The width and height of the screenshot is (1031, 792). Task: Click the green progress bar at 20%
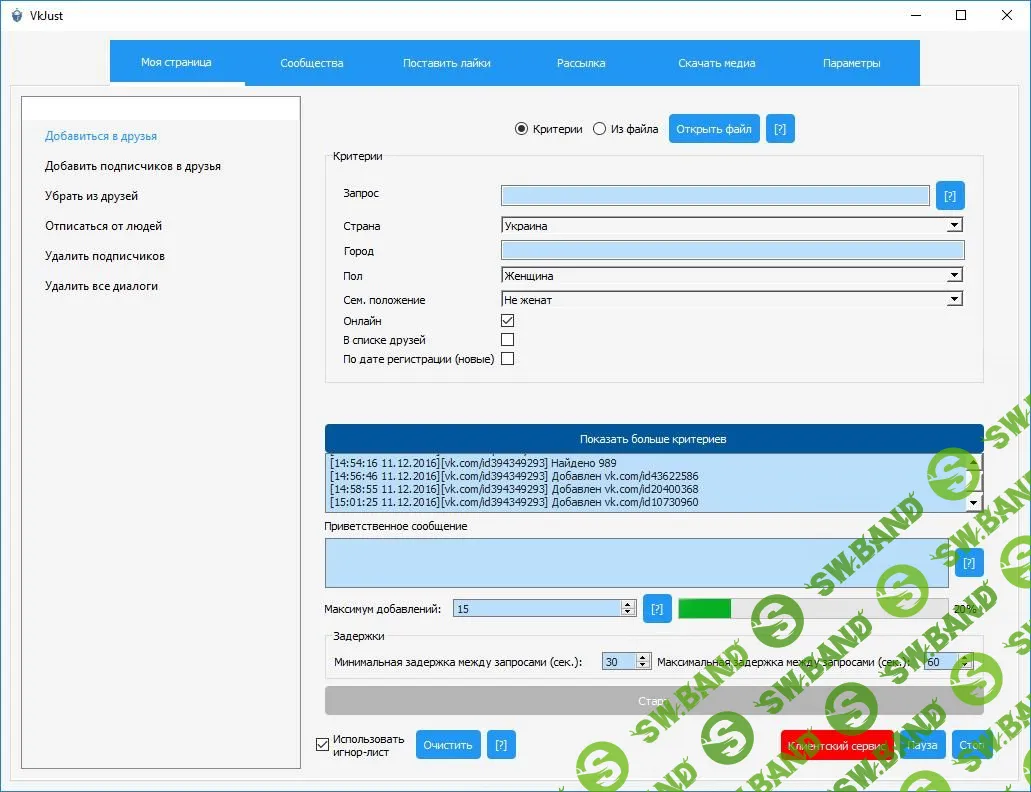pos(703,608)
